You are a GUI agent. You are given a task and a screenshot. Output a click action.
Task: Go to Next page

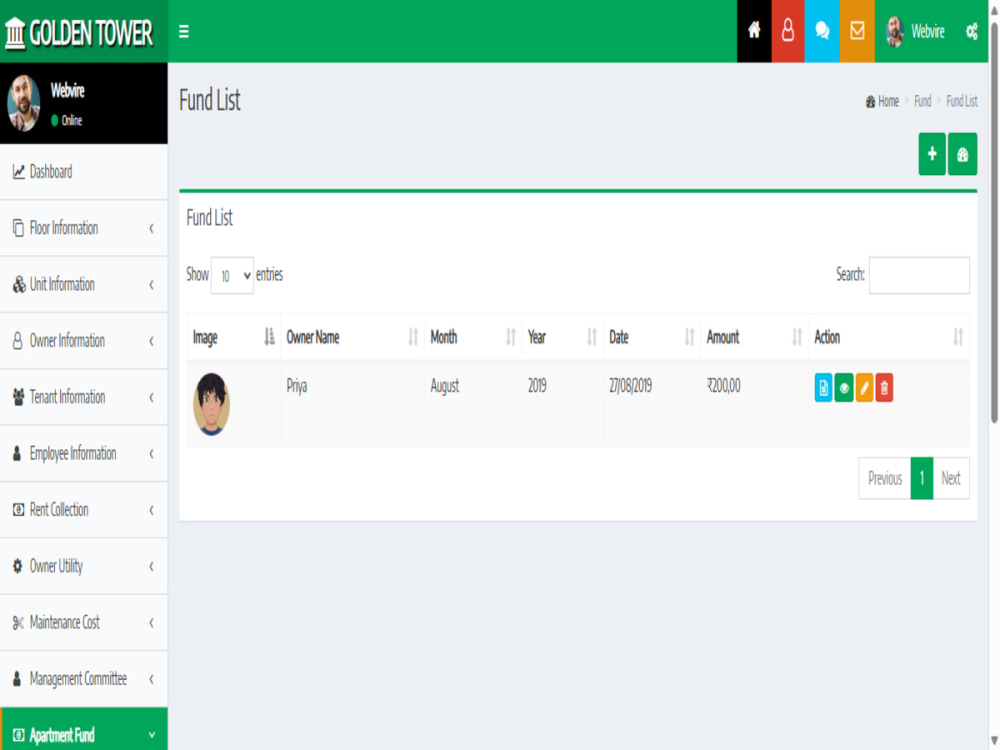[951, 478]
